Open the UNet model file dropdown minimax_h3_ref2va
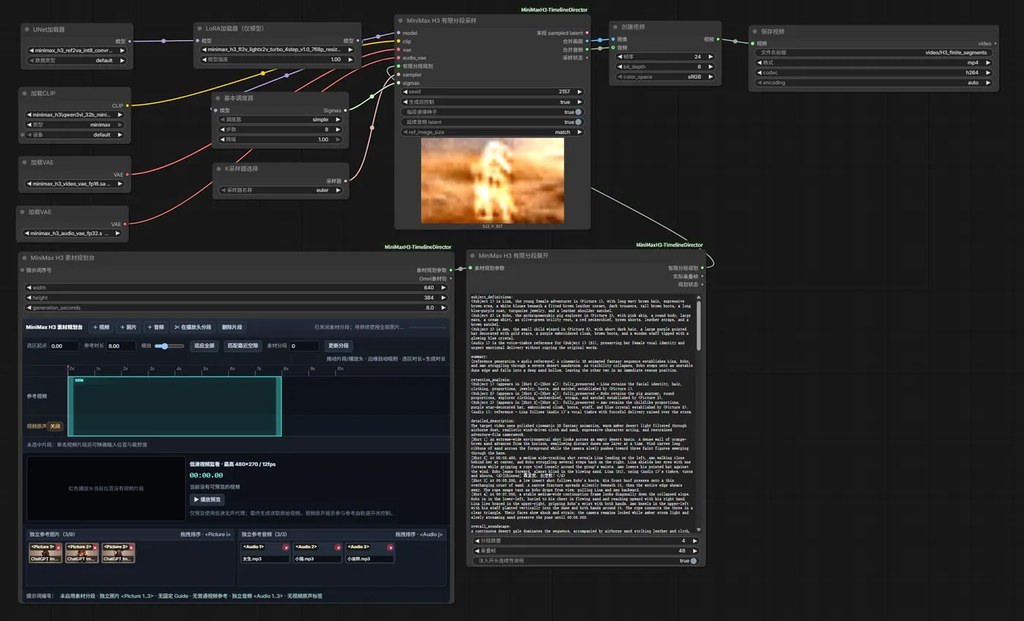The height and width of the screenshot is (621, 1024). [76, 50]
